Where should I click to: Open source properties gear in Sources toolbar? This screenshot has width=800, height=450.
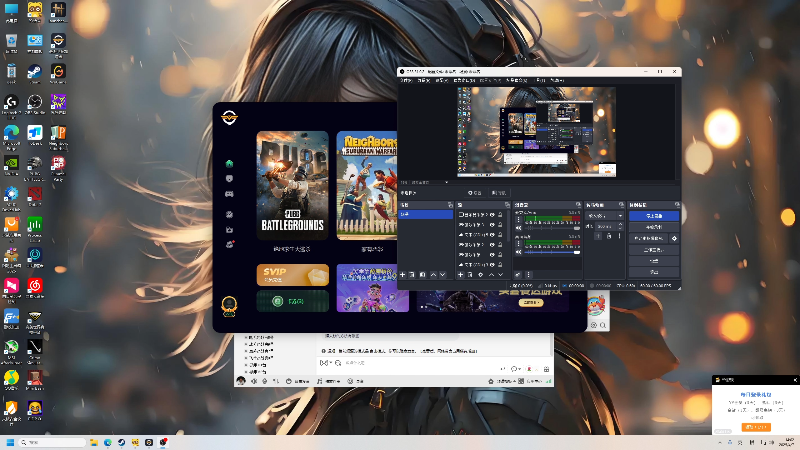click(481, 274)
